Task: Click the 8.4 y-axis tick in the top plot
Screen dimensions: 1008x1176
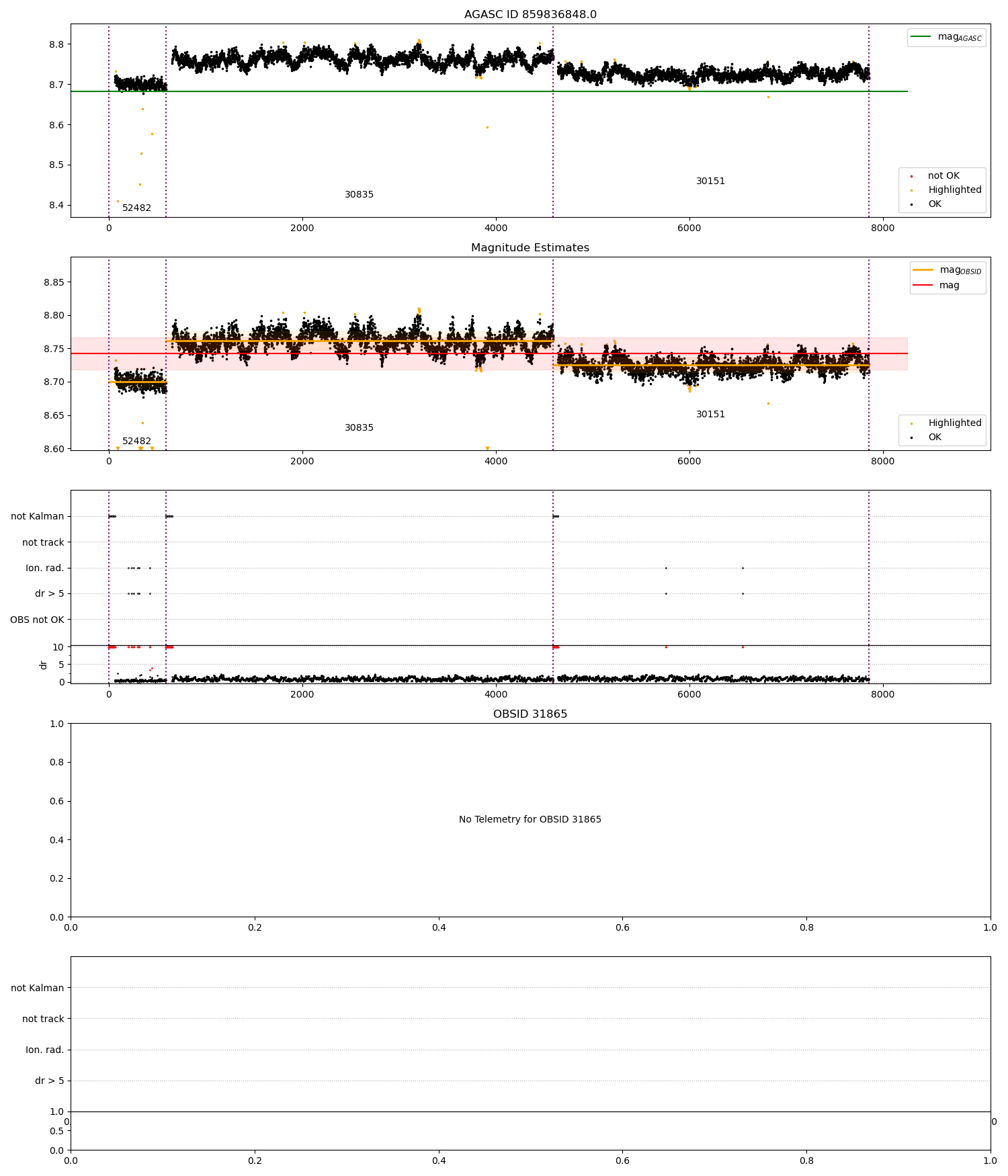Action: (57, 206)
